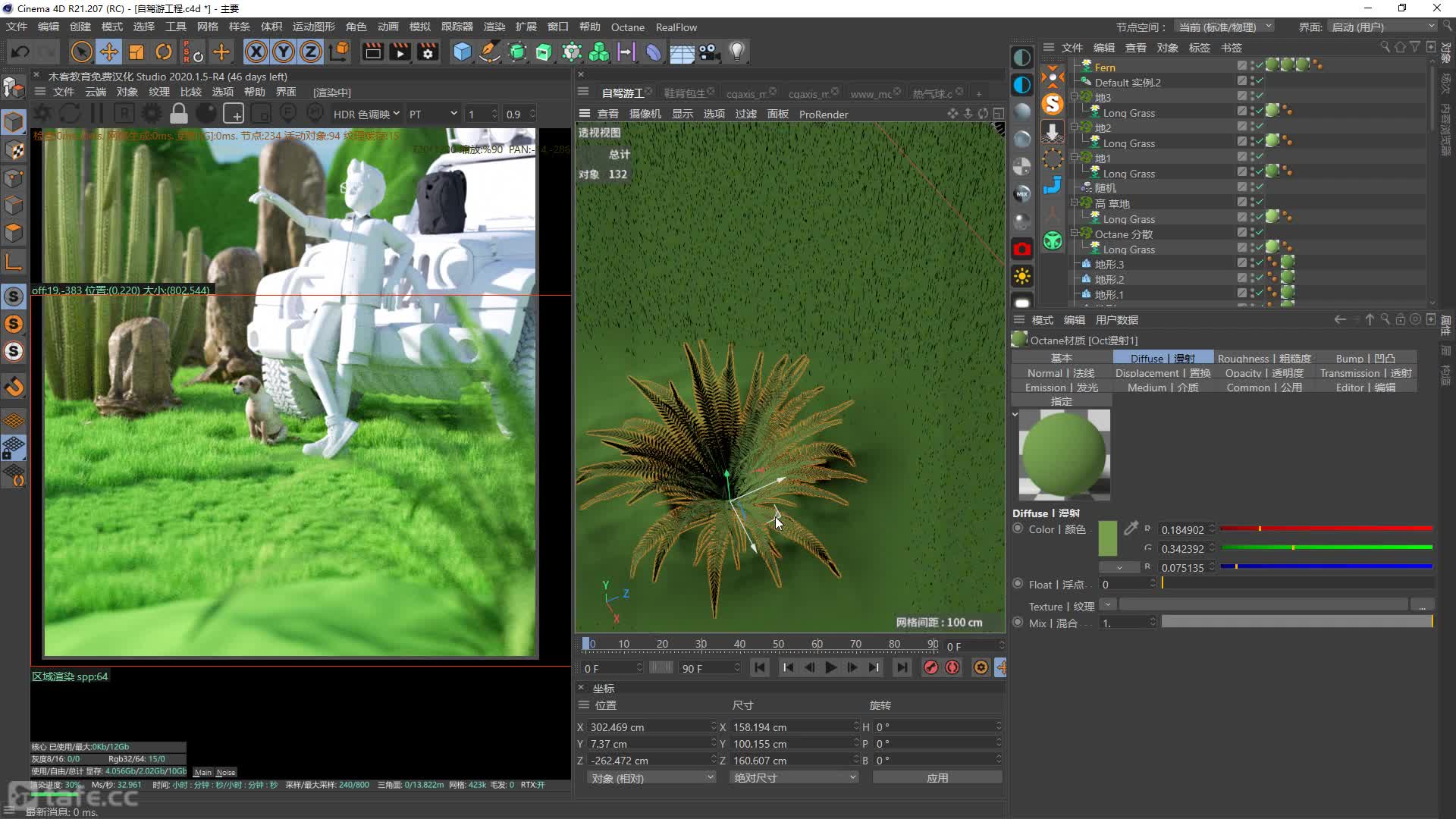Select the Mix | 混合 radio button
Image resolution: width=1456 pixels, height=819 pixels.
click(x=1018, y=623)
